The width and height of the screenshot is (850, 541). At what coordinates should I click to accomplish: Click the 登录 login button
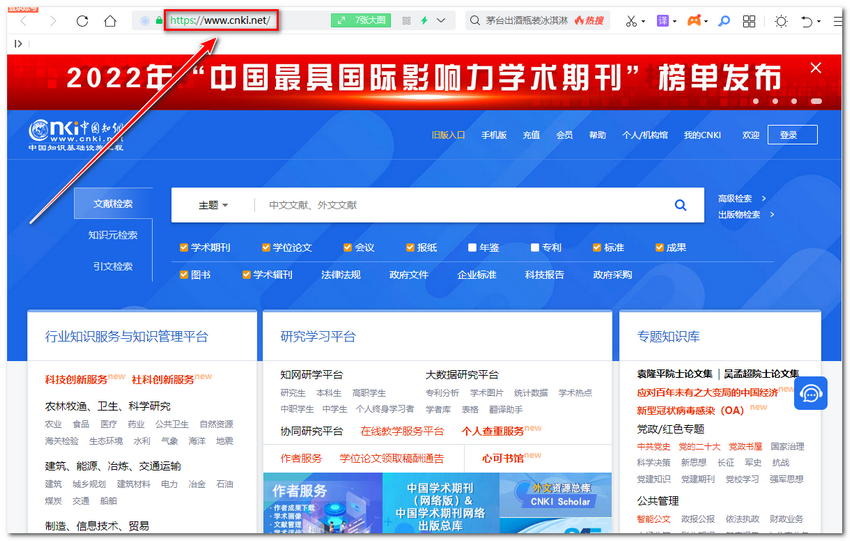pos(792,135)
